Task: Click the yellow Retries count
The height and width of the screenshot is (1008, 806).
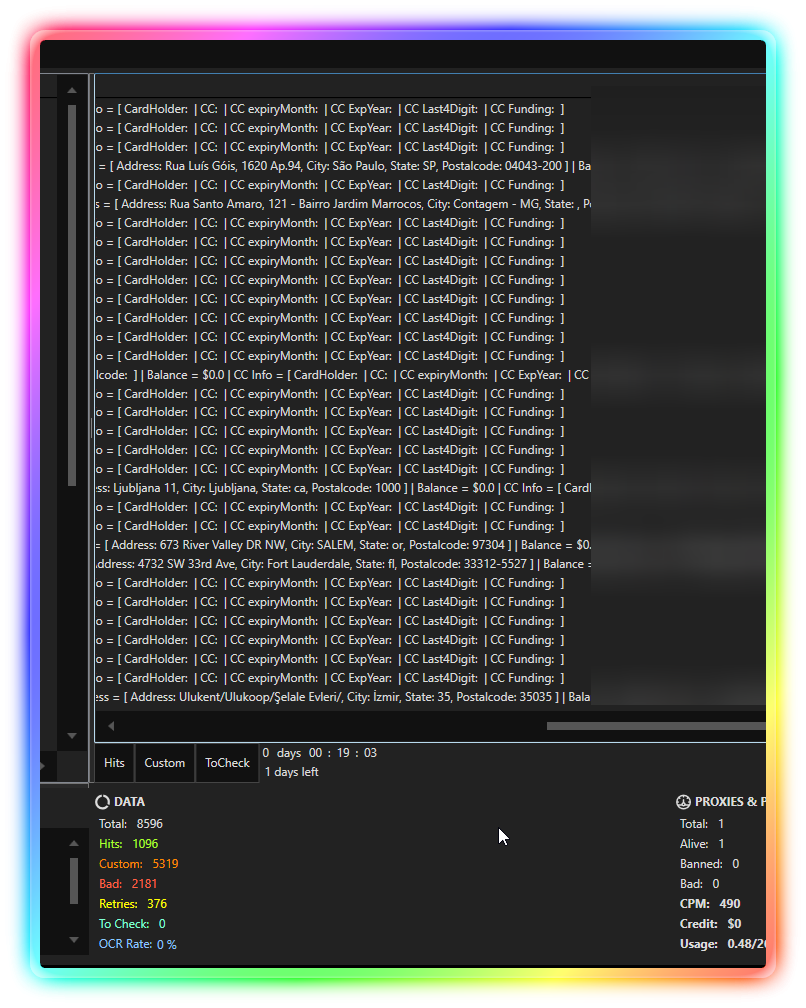Action: [157, 904]
